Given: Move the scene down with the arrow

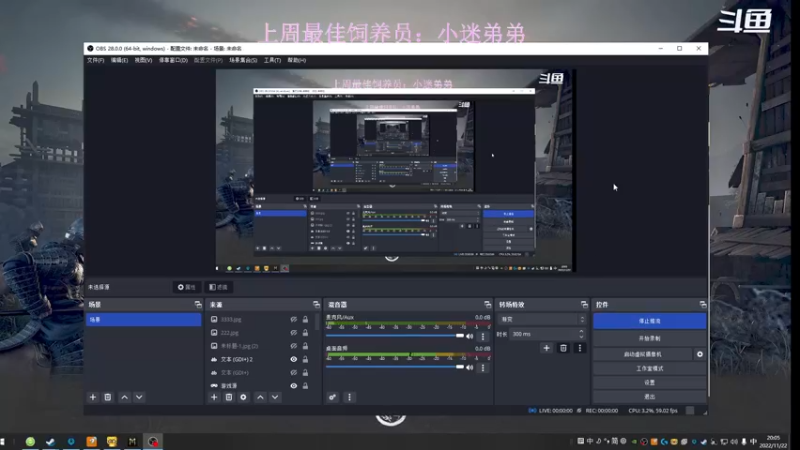Looking at the screenshot, I should tap(139, 397).
